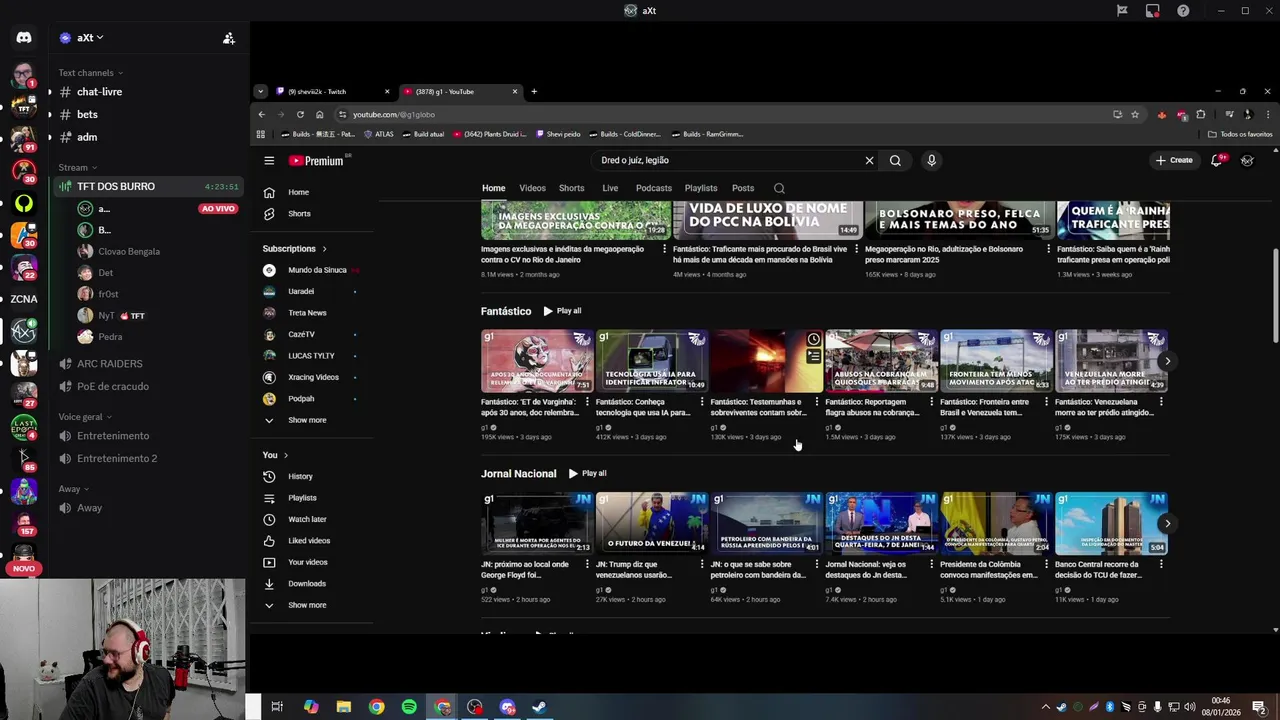Go back in Chrome browser
The height and width of the screenshot is (720, 1280).
click(262, 114)
